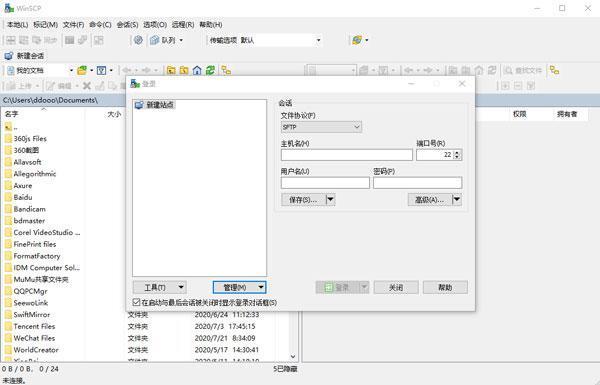Click the remote select-files plus icon
The width and height of the screenshot is (600, 385).
[505, 86]
